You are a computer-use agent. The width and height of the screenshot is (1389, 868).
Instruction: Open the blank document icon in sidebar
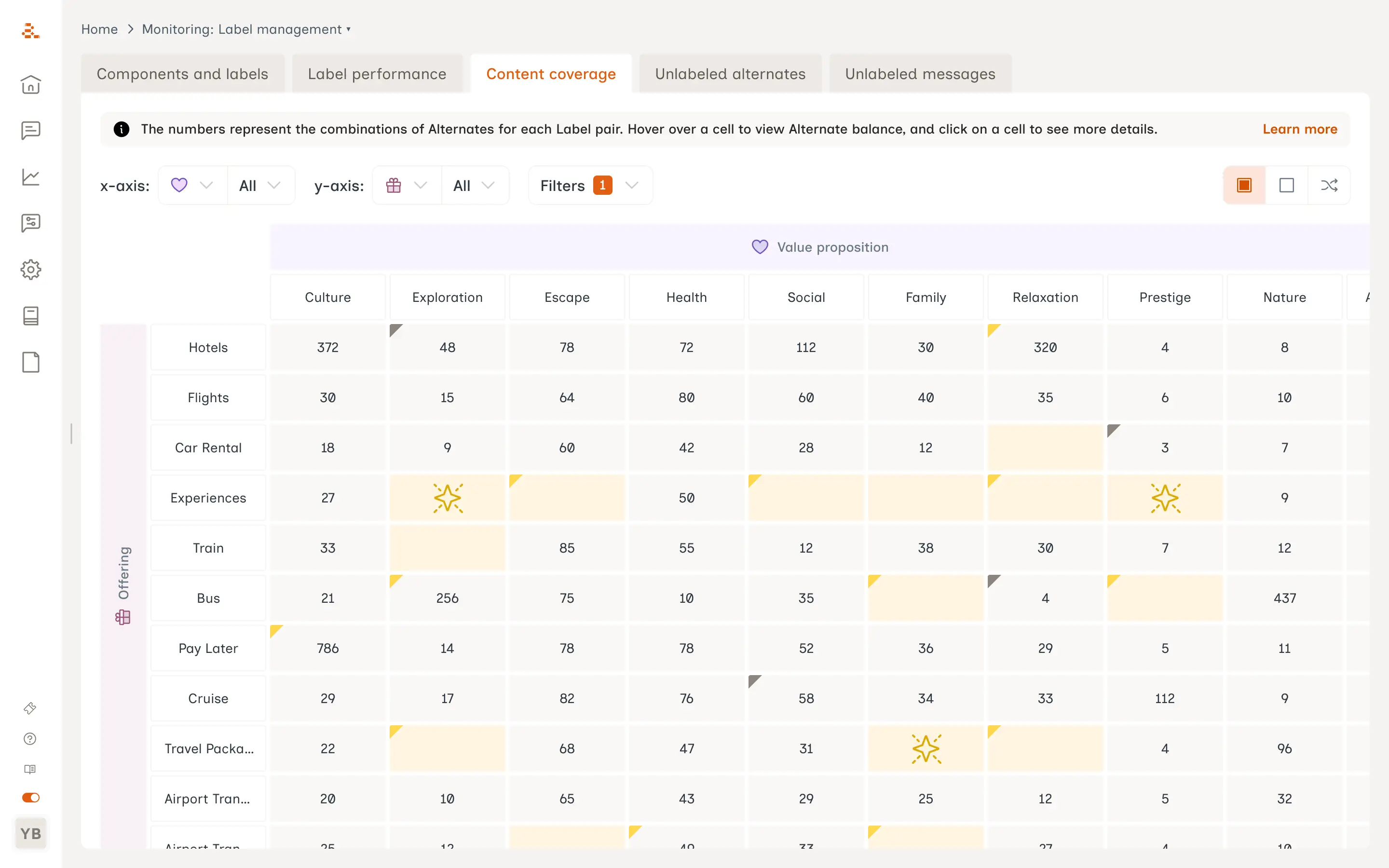[x=30, y=362]
